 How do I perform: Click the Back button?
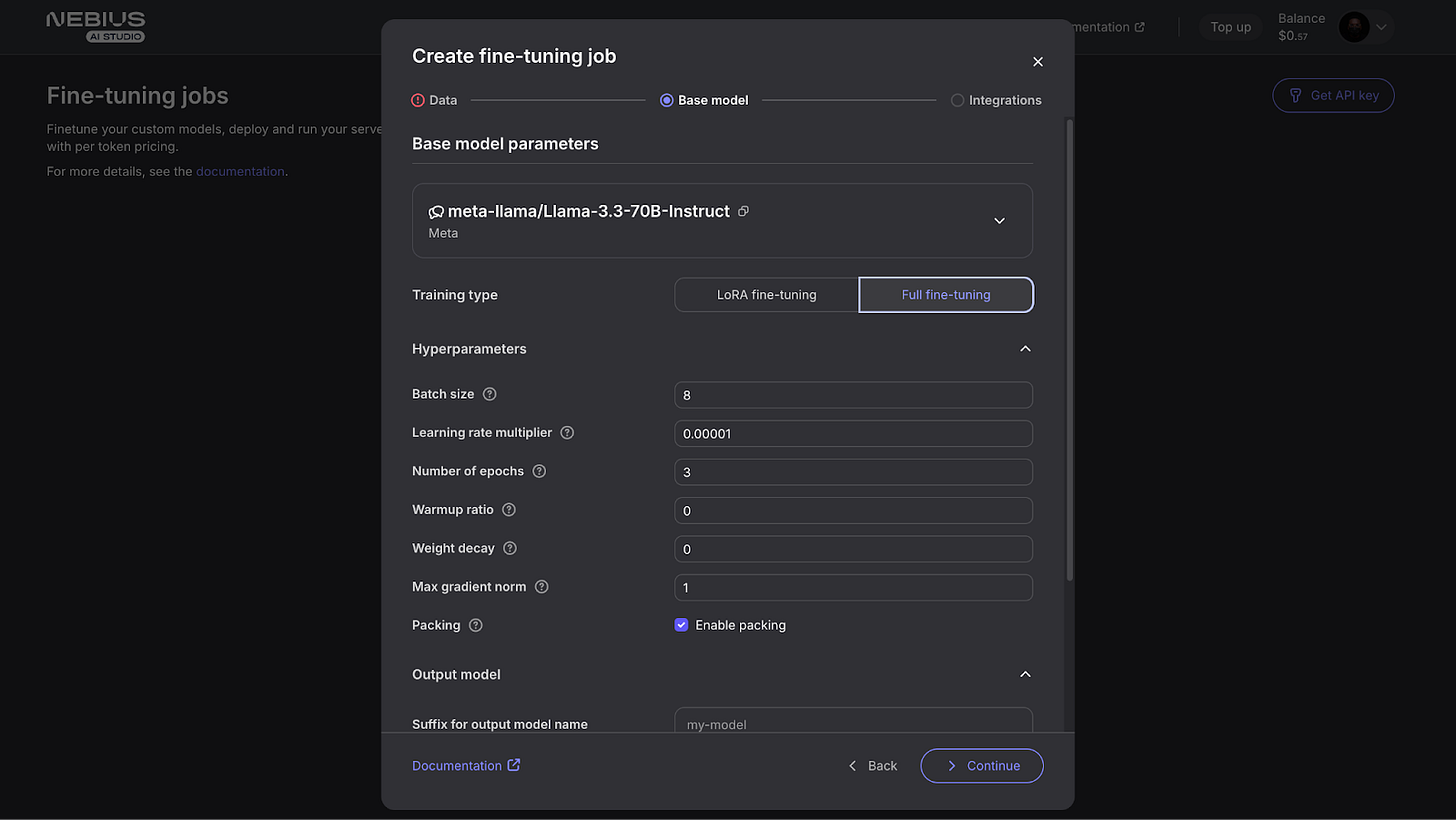point(872,766)
